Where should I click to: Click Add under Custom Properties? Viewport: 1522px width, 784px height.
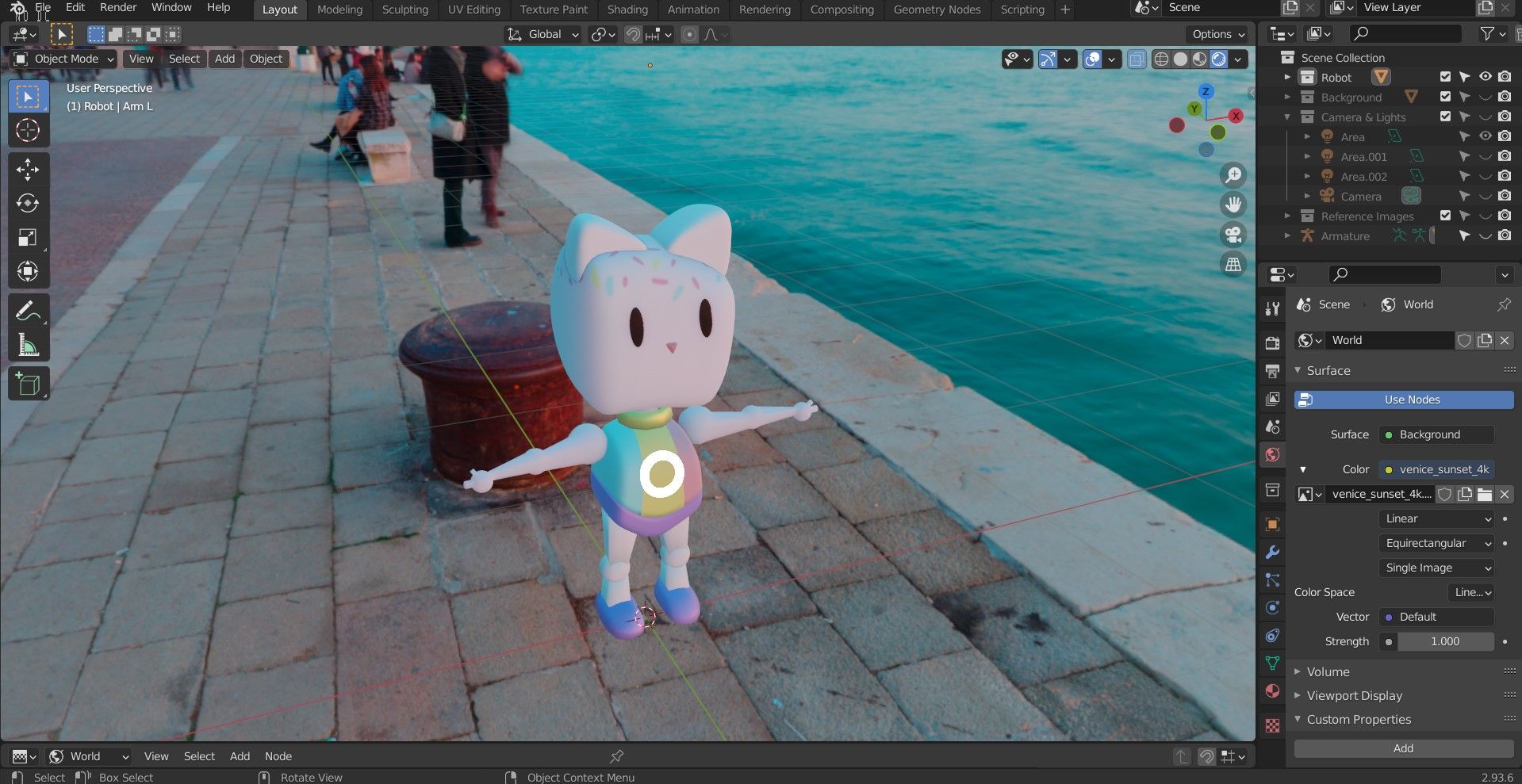(x=1403, y=748)
